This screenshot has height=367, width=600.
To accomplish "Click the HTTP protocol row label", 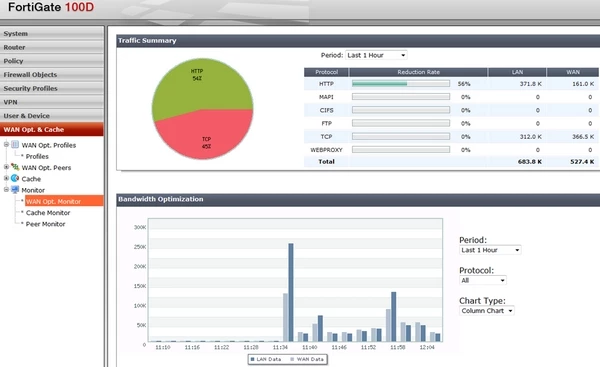I will pos(326,83).
